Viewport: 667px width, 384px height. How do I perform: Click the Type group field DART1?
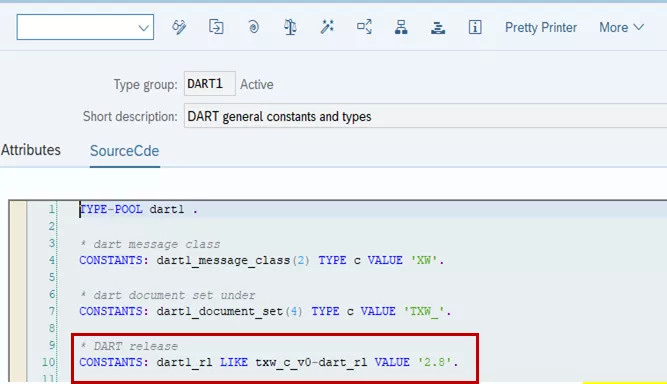[x=209, y=84]
